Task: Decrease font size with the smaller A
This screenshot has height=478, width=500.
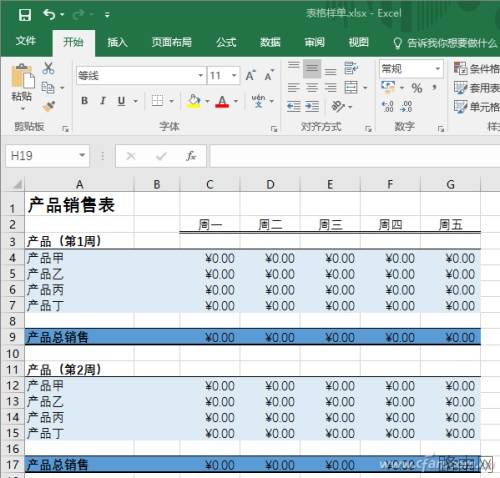Action: [269, 76]
